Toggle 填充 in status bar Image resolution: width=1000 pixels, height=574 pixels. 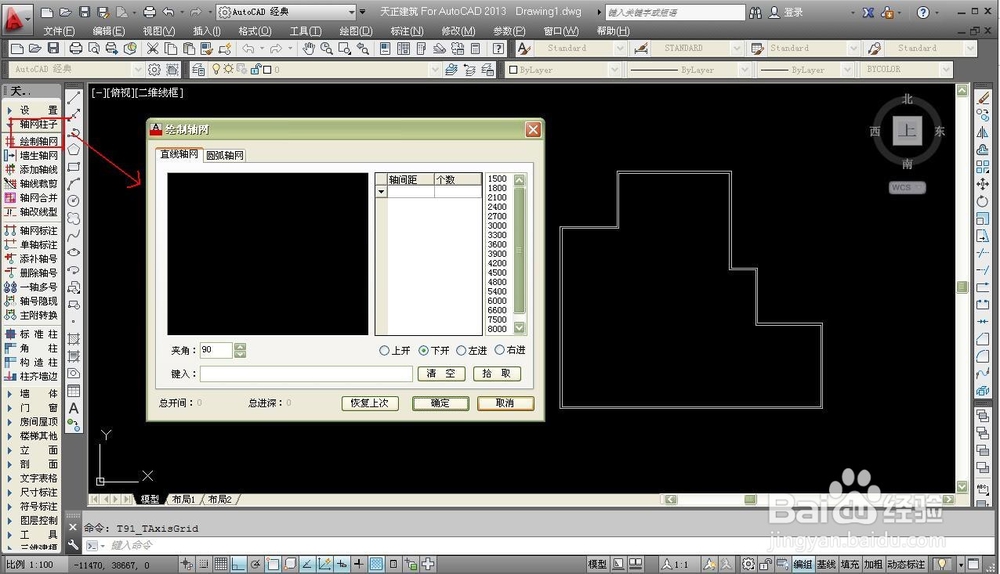pyautogui.click(x=849, y=564)
